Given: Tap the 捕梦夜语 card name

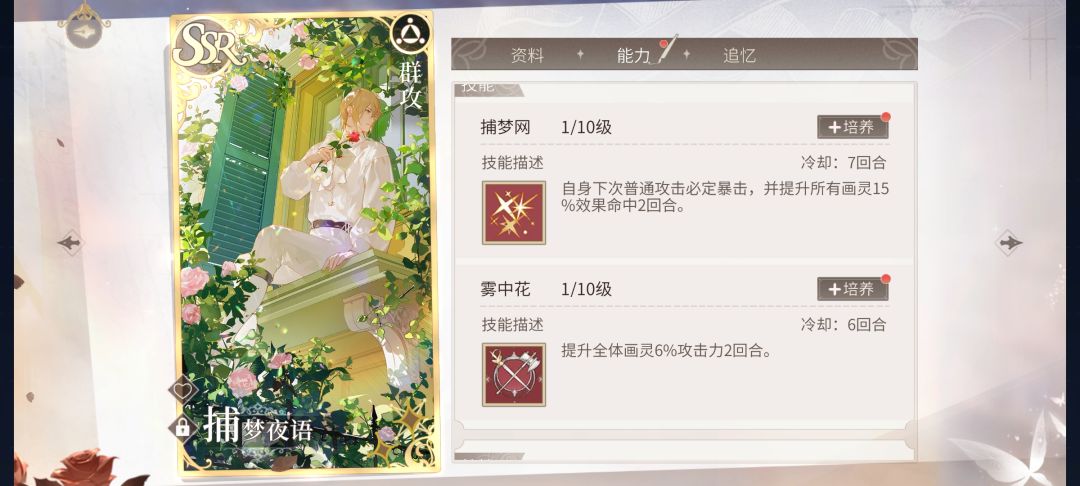Looking at the screenshot, I should click(258, 427).
